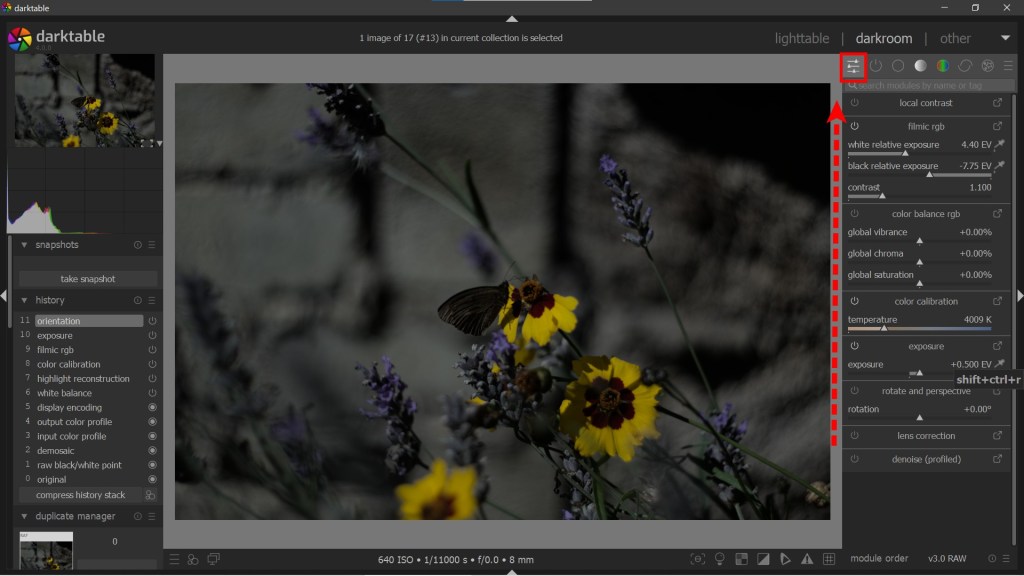Switch to the lighttable view
This screenshot has width=1024, height=576.
click(x=801, y=38)
